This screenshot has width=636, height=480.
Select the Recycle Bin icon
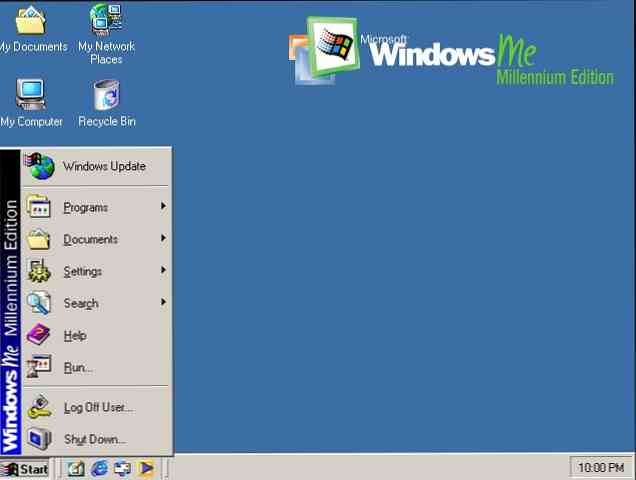point(106,95)
